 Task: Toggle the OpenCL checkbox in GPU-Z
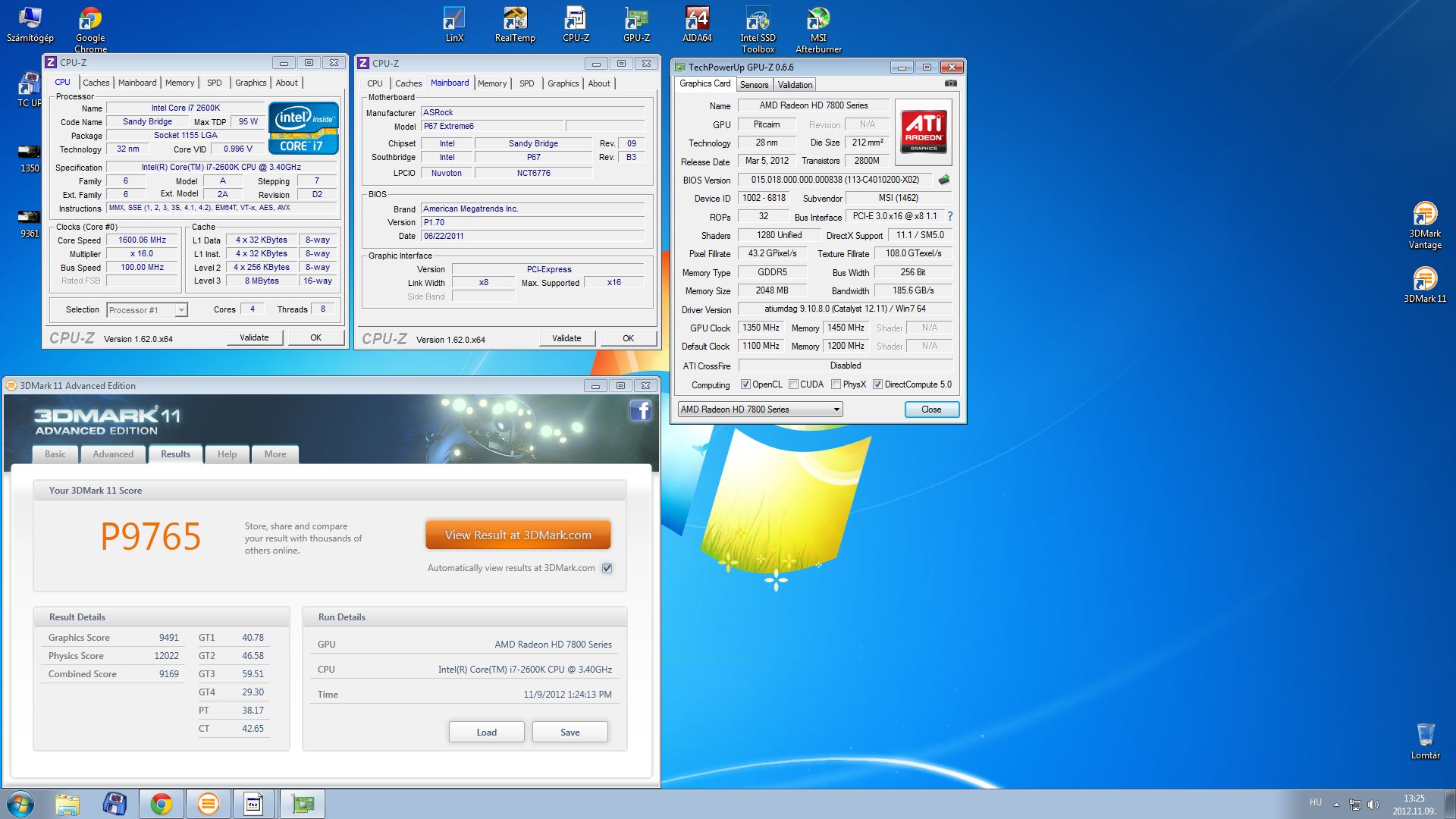pyautogui.click(x=745, y=384)
